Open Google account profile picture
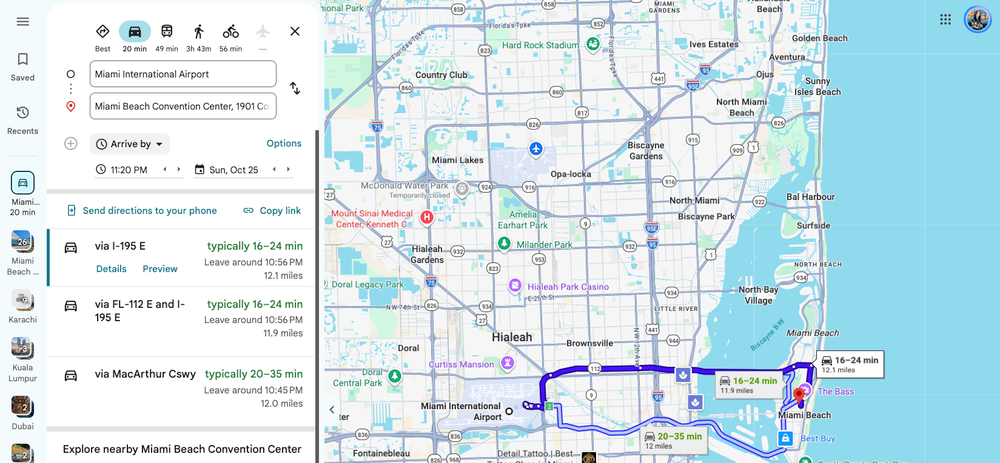 click(976, 20)
